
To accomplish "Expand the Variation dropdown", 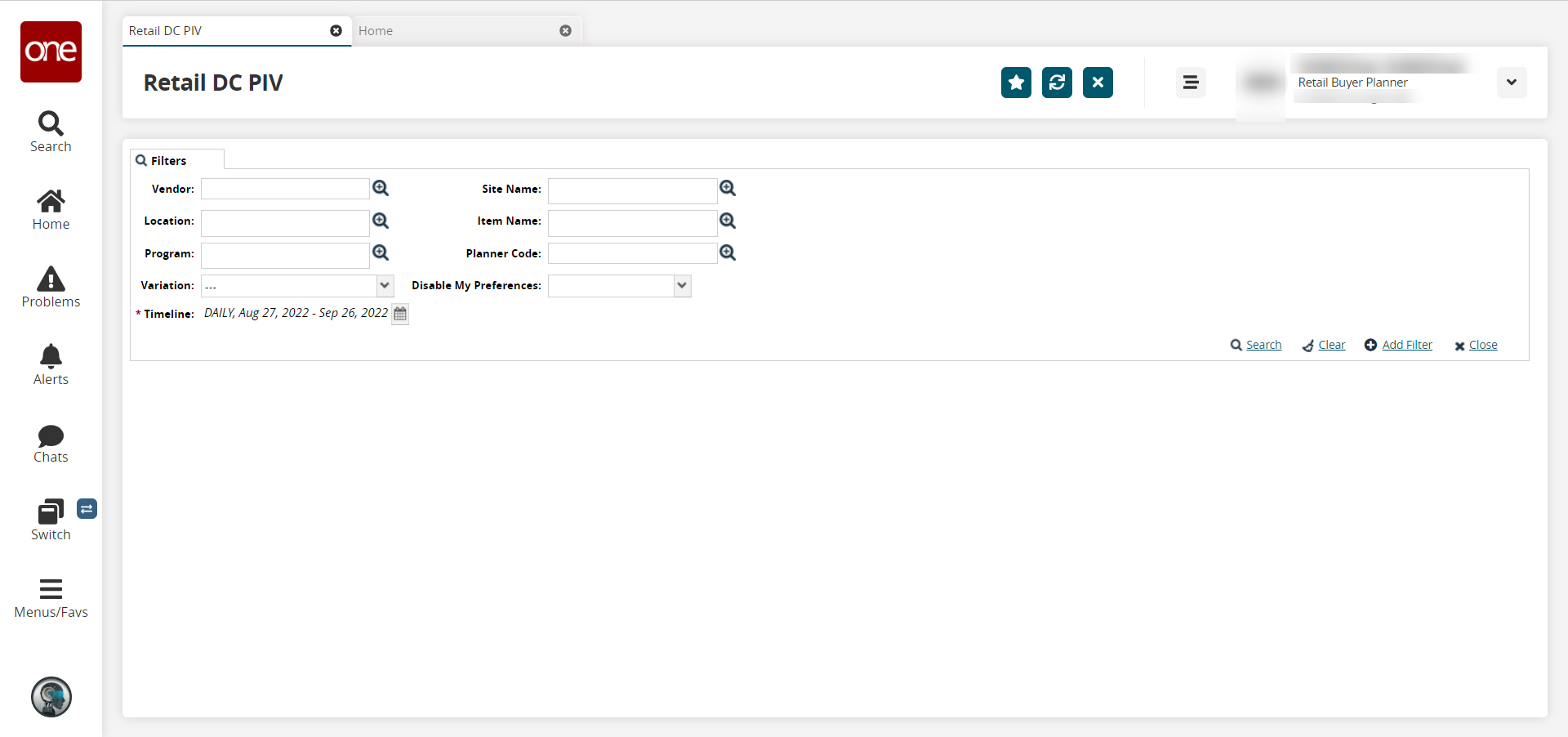I will [x=385, y=286].
